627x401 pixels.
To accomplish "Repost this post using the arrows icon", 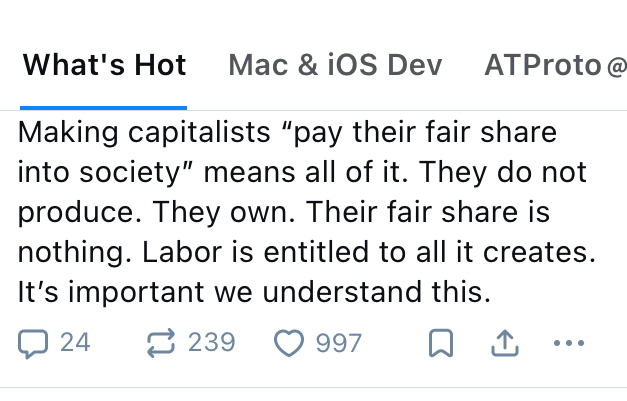I will click(x=161, y=344).
